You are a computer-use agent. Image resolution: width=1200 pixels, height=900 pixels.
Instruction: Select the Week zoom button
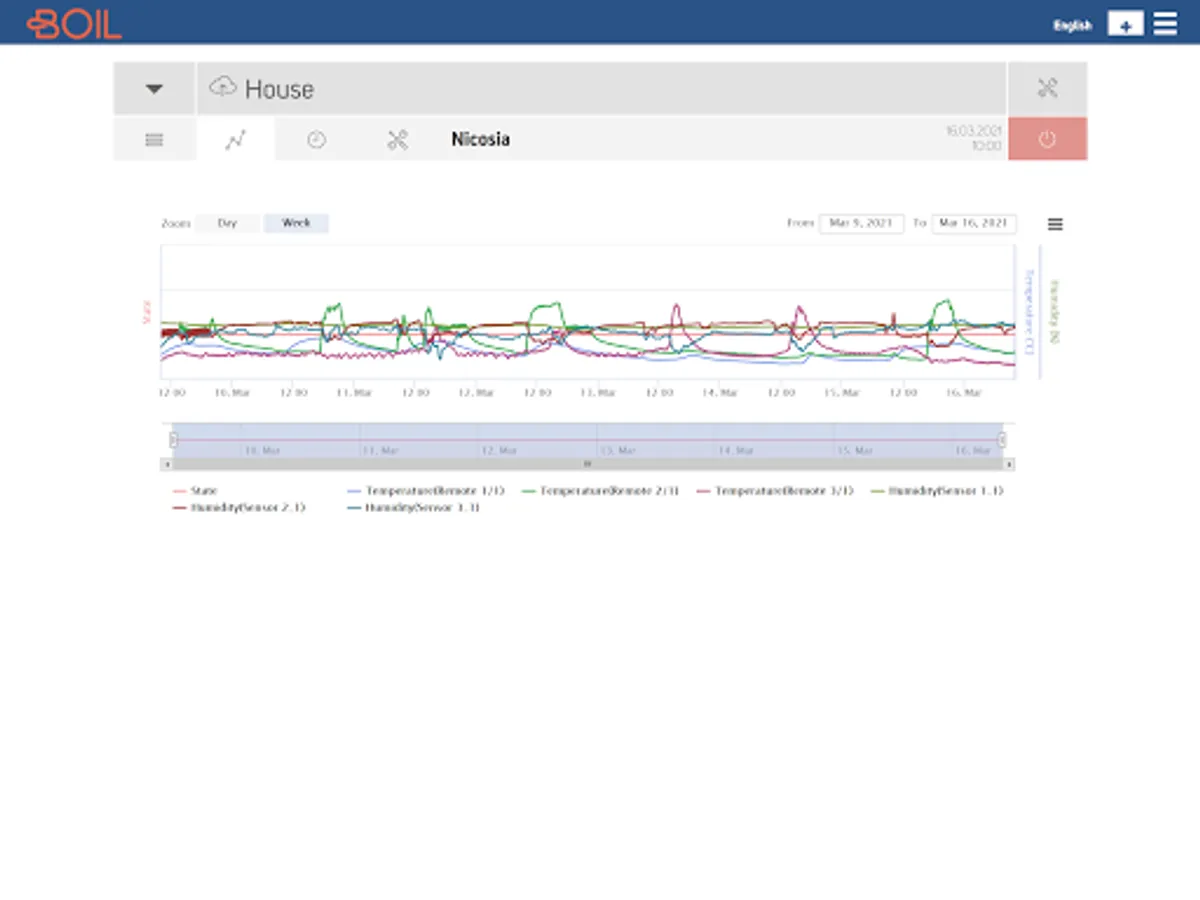pyautogui.click(x=296, y=223)
